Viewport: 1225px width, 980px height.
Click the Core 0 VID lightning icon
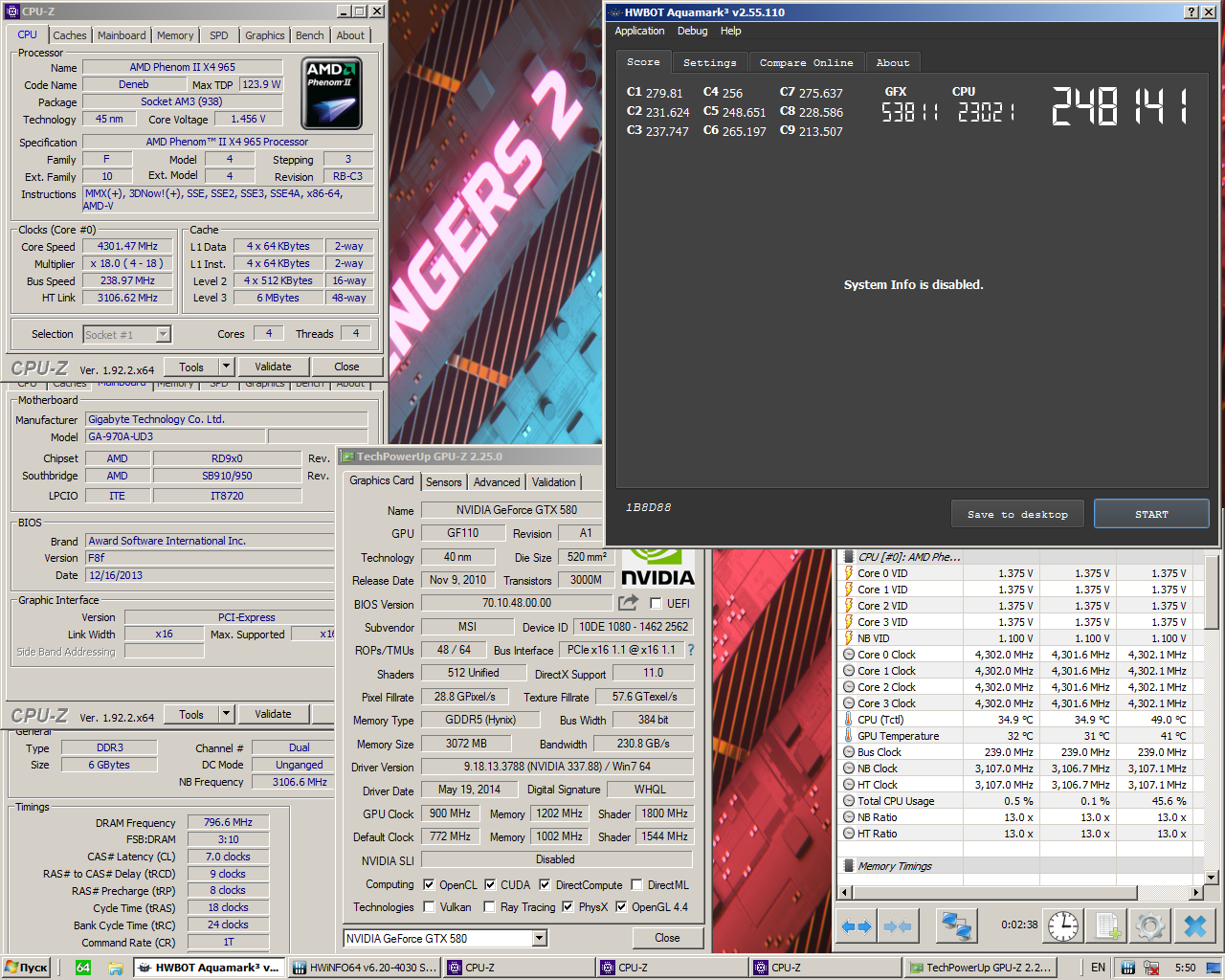coord(848,573)
